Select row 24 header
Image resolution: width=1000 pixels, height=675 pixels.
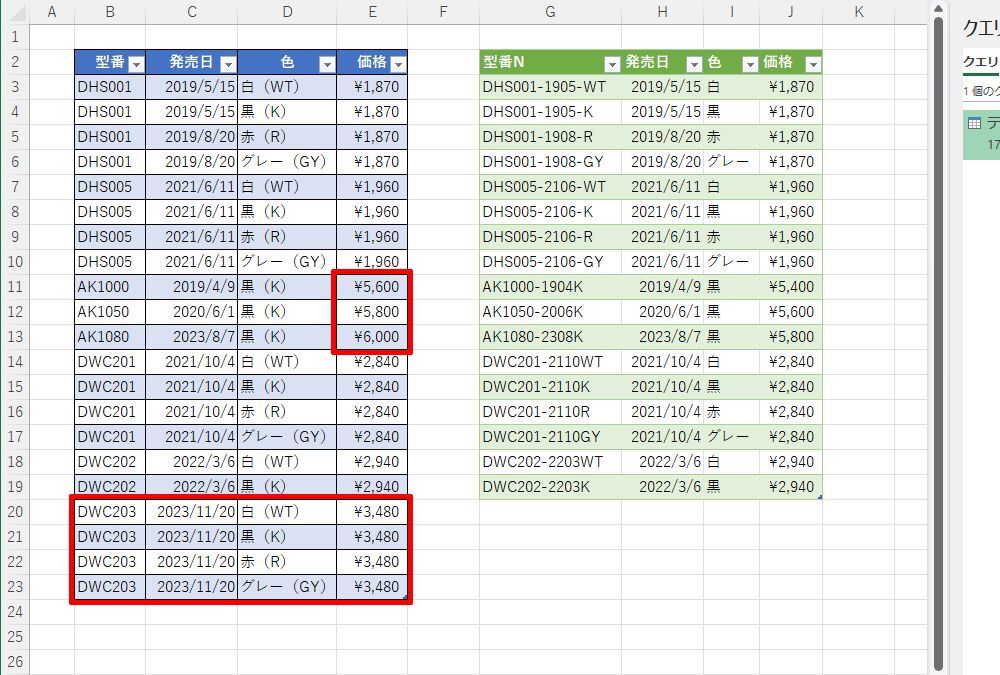point(15,612)
